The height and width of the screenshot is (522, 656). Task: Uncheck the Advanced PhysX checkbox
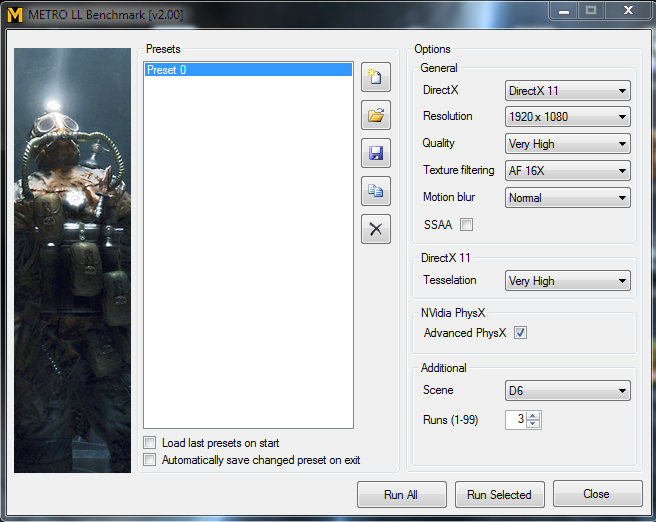click(520, 333)
